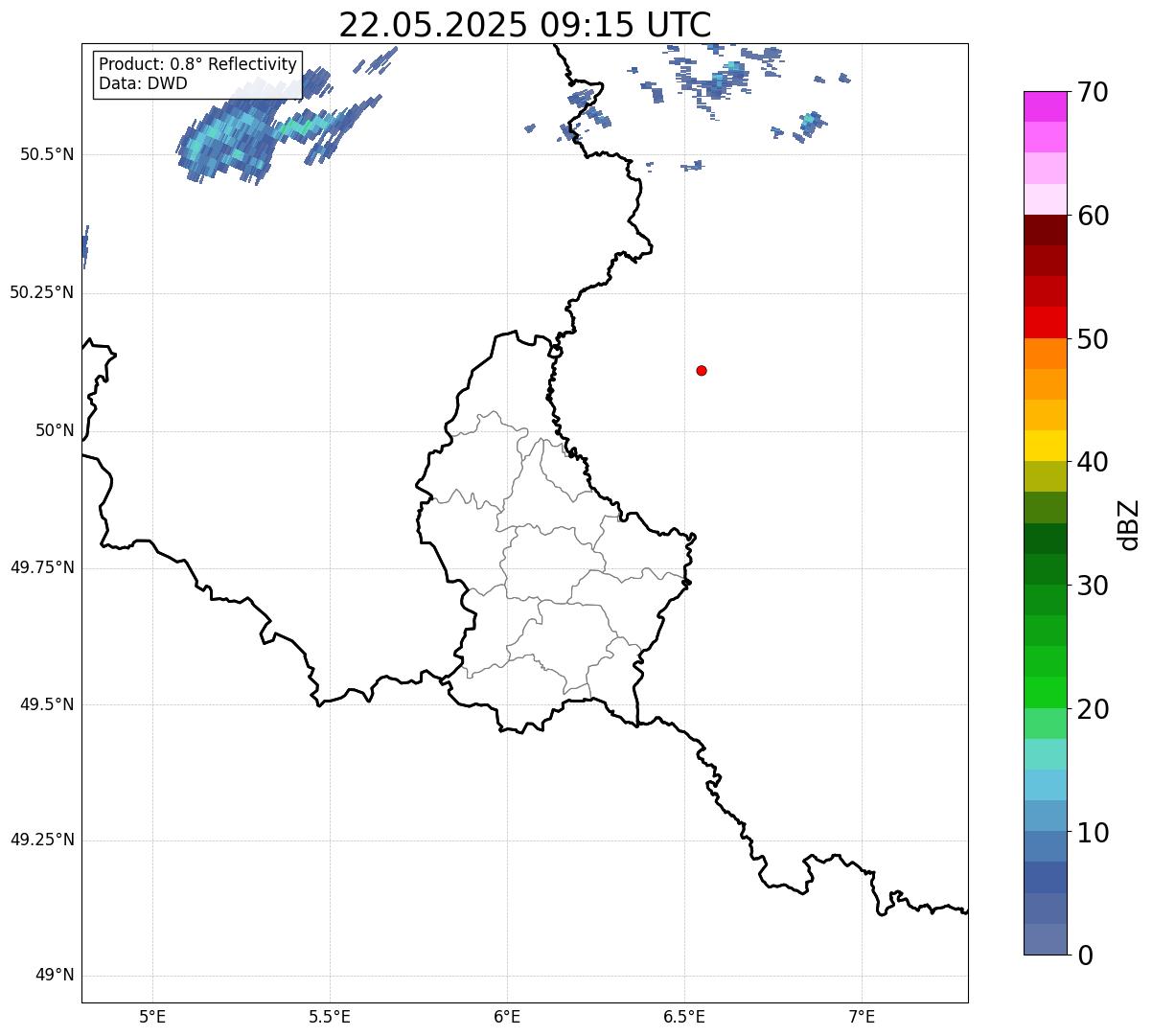The width and height of the screenshot is (1152, 1036).
Task: Pick the bright red colorbar swatch at 50 dBZ
Action: 1045,322
